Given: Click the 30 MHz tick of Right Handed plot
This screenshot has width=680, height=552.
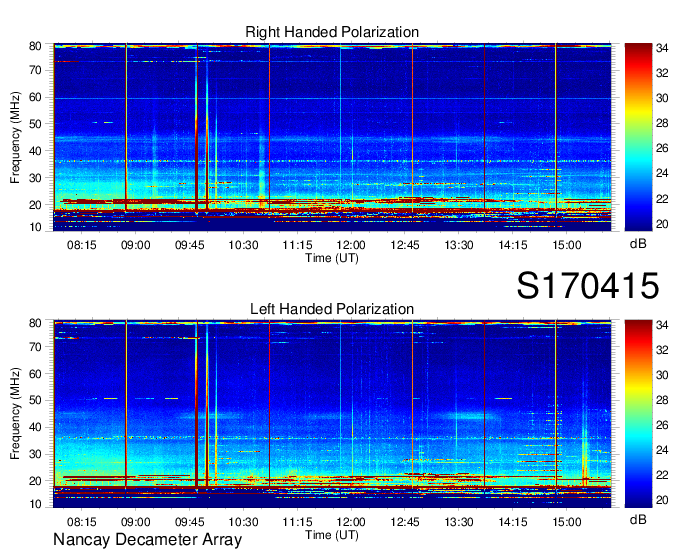Looking at the screenshot, I should click(35, 178).
